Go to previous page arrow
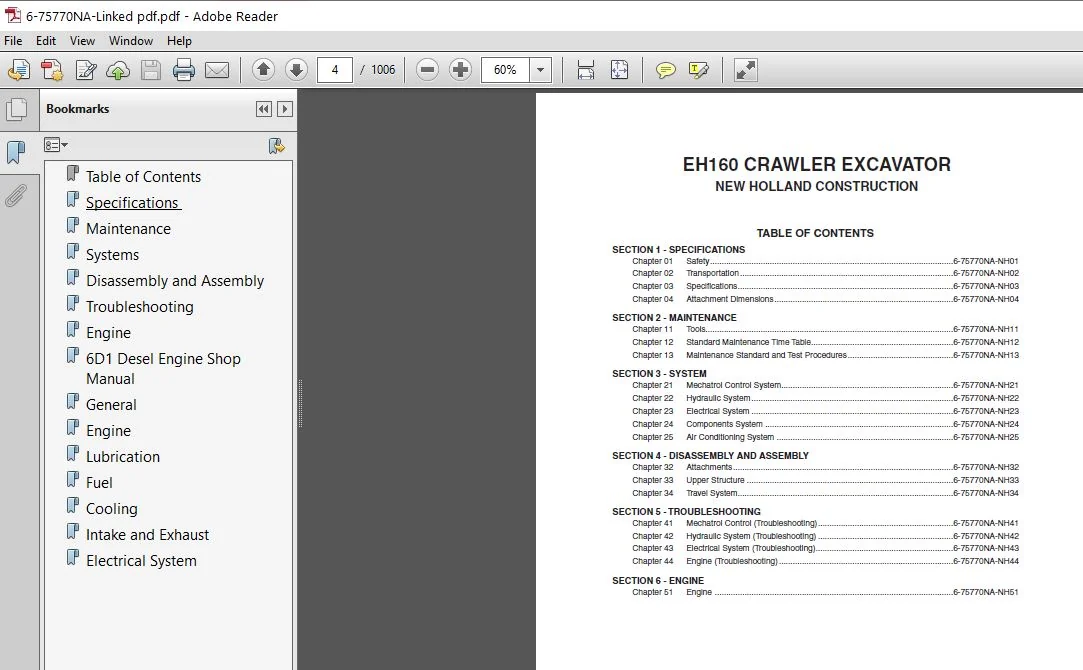This screenshot has height=670, width=1083. (x=263, y=70)
